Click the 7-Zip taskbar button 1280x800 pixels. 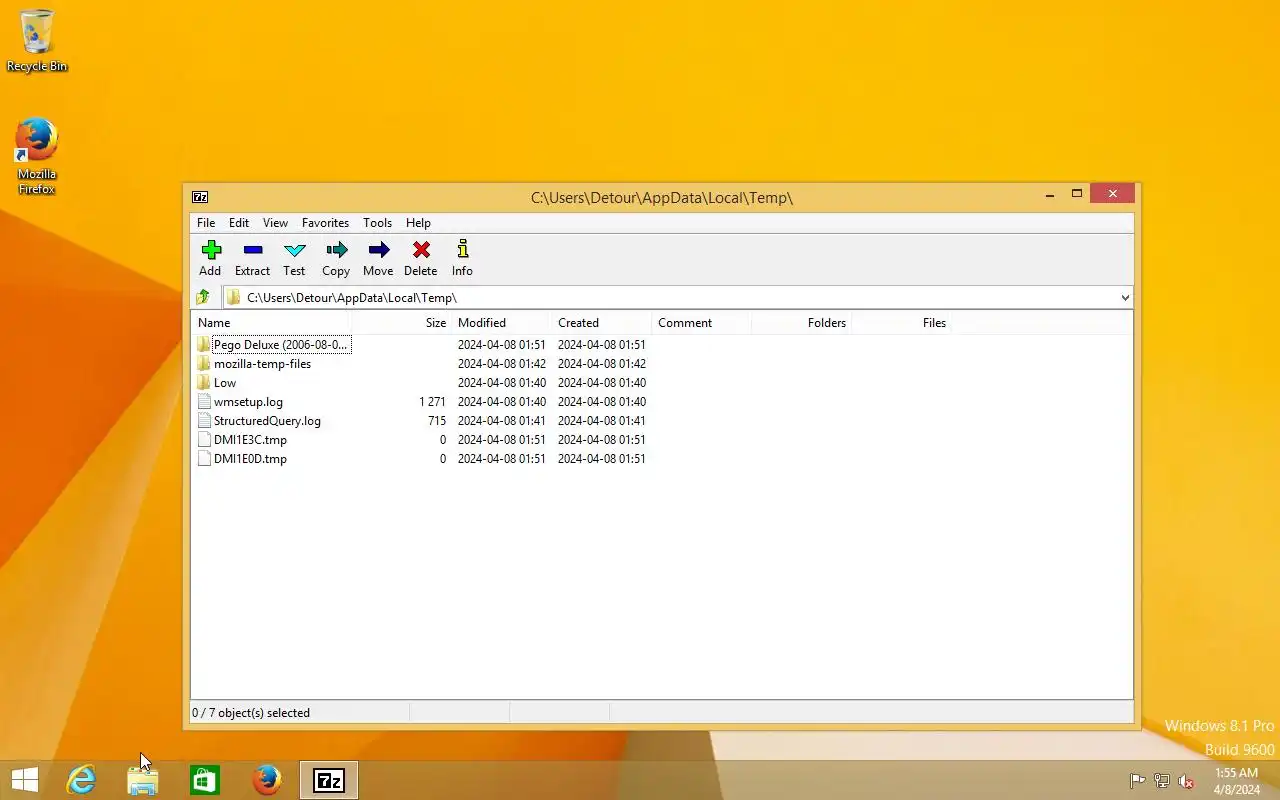click(x=329, y=780)
